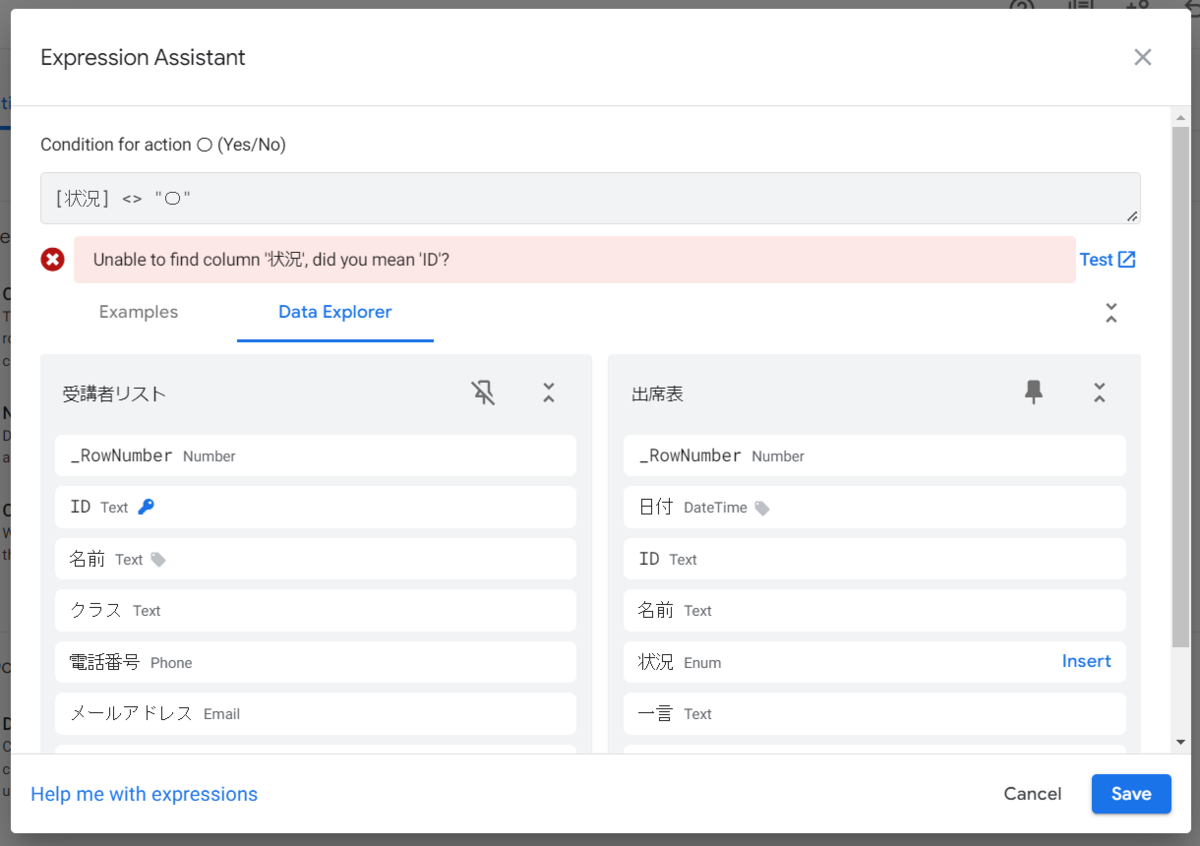Screen dimensions: 1200x846
Task: Click the scrollbar down arrow
Action: (x=1181, y=742)
